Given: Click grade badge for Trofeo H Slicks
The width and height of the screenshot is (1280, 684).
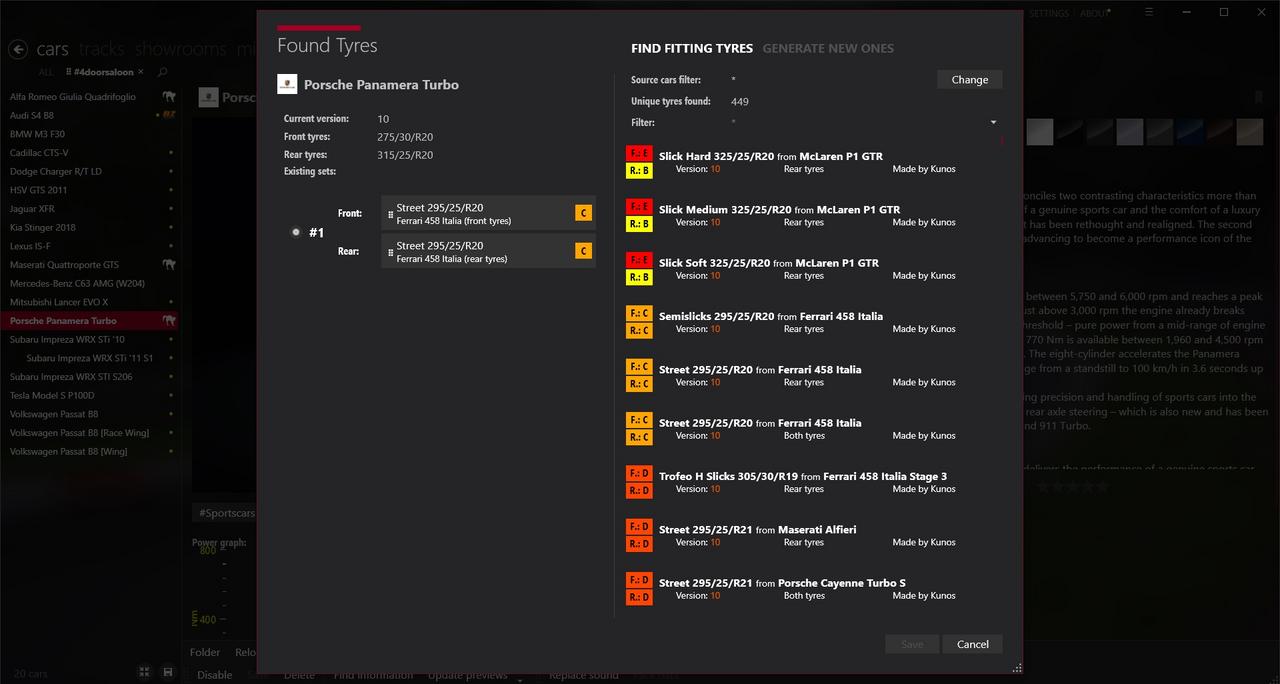Looking at the screenshot, I should [639, 482].
